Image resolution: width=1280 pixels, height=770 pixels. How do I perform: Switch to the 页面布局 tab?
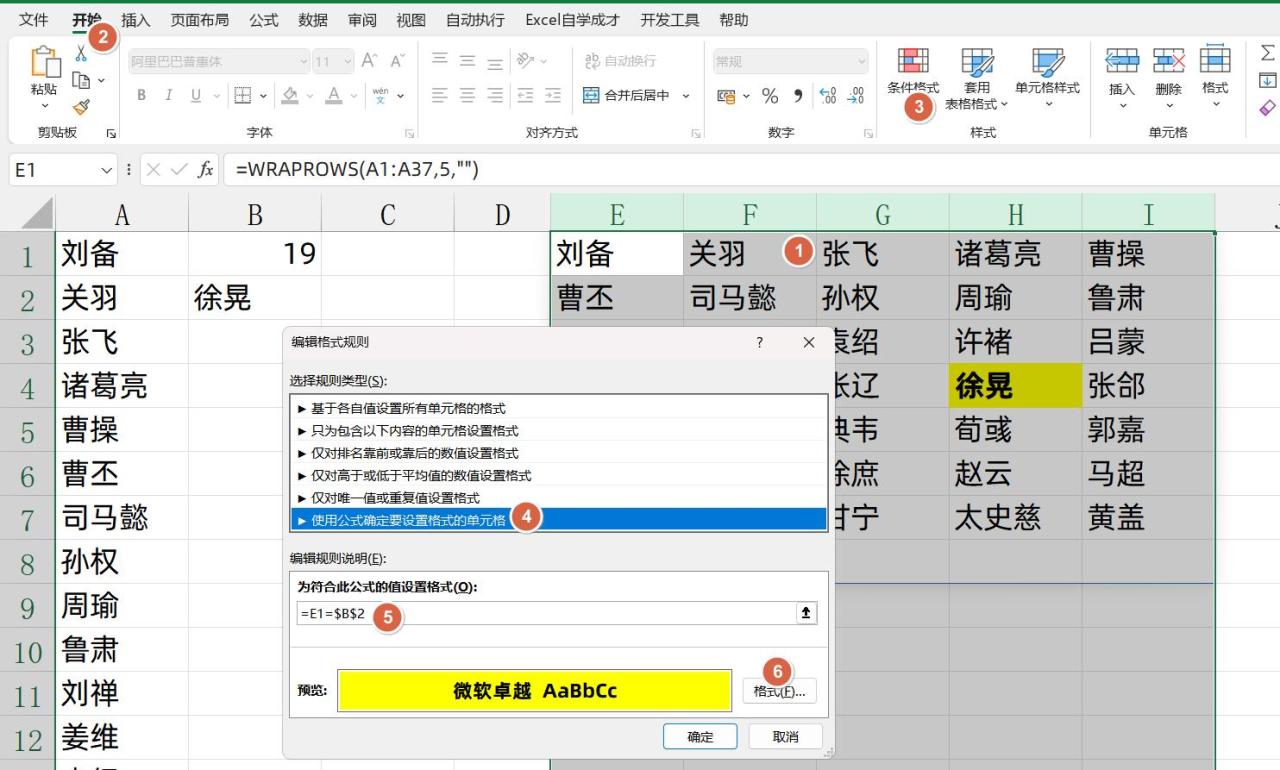199,20
